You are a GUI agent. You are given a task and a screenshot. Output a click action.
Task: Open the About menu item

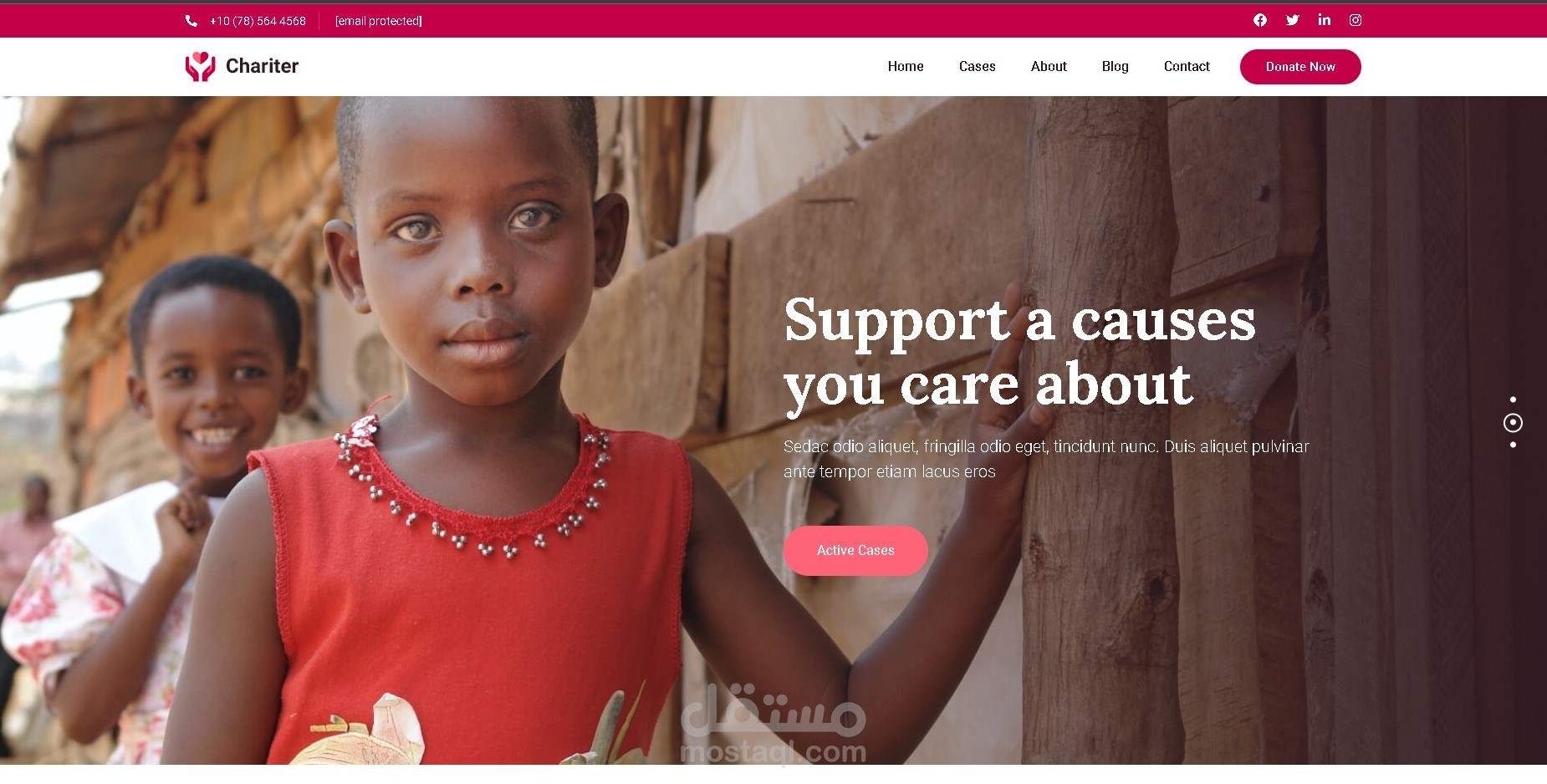[x=1049, y=66]
